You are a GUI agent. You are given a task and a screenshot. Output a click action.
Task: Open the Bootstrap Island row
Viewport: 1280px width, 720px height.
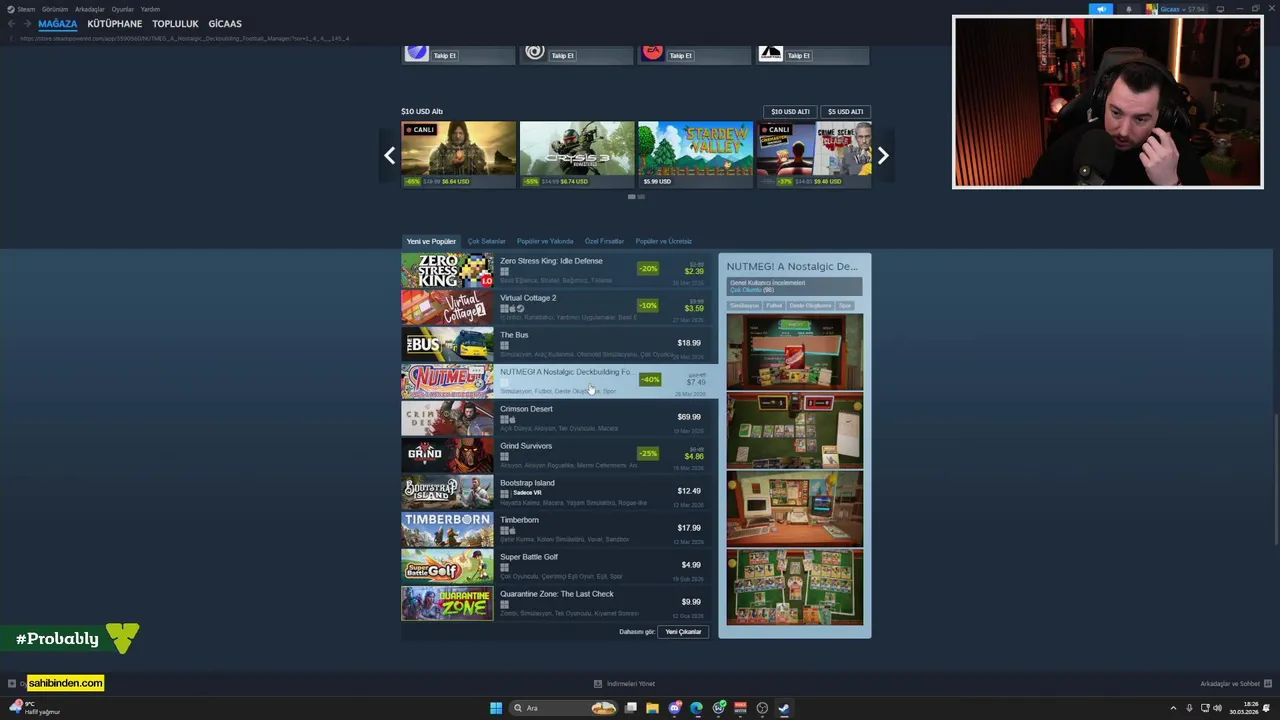[555, 492]
